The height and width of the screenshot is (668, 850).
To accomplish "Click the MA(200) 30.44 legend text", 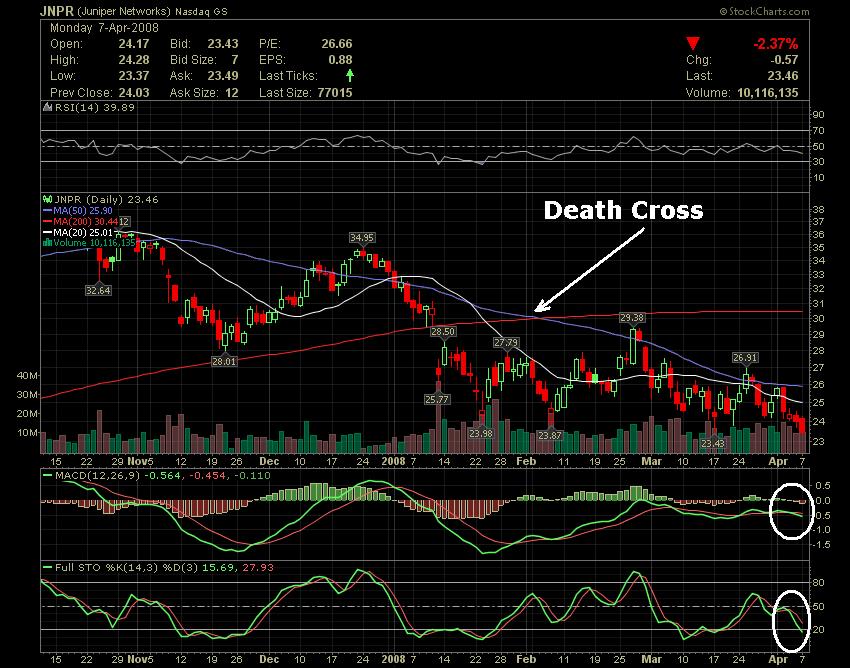I will click(86, 222).
